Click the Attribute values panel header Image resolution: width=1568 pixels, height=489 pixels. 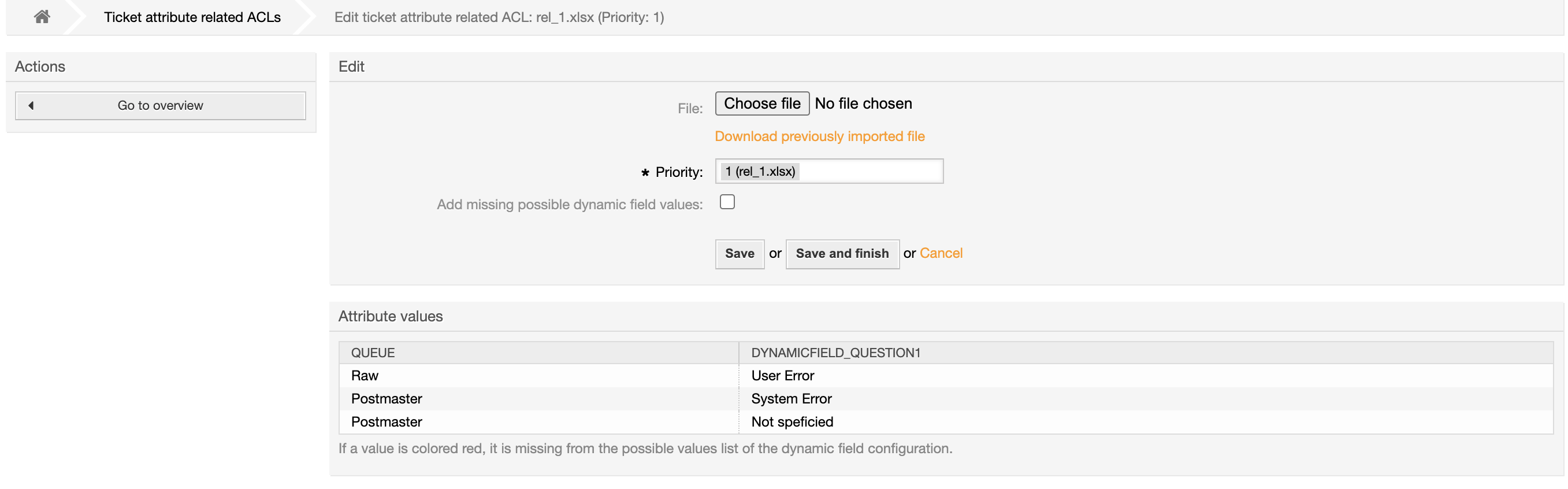[x=390, y=317]
